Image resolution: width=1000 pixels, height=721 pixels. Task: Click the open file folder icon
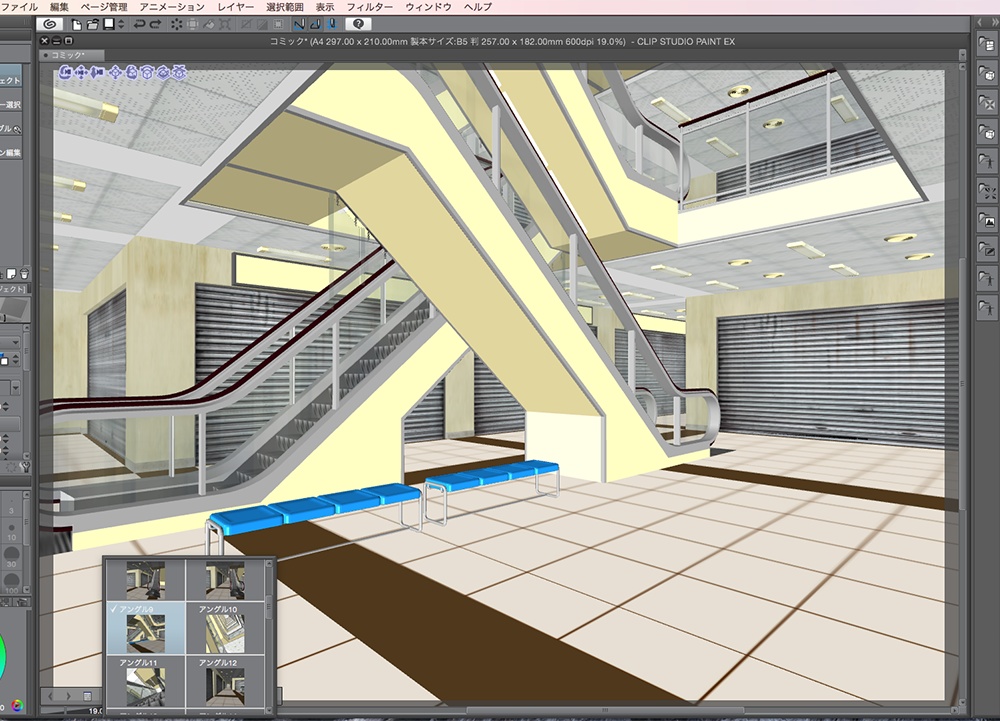click(92, 23)
